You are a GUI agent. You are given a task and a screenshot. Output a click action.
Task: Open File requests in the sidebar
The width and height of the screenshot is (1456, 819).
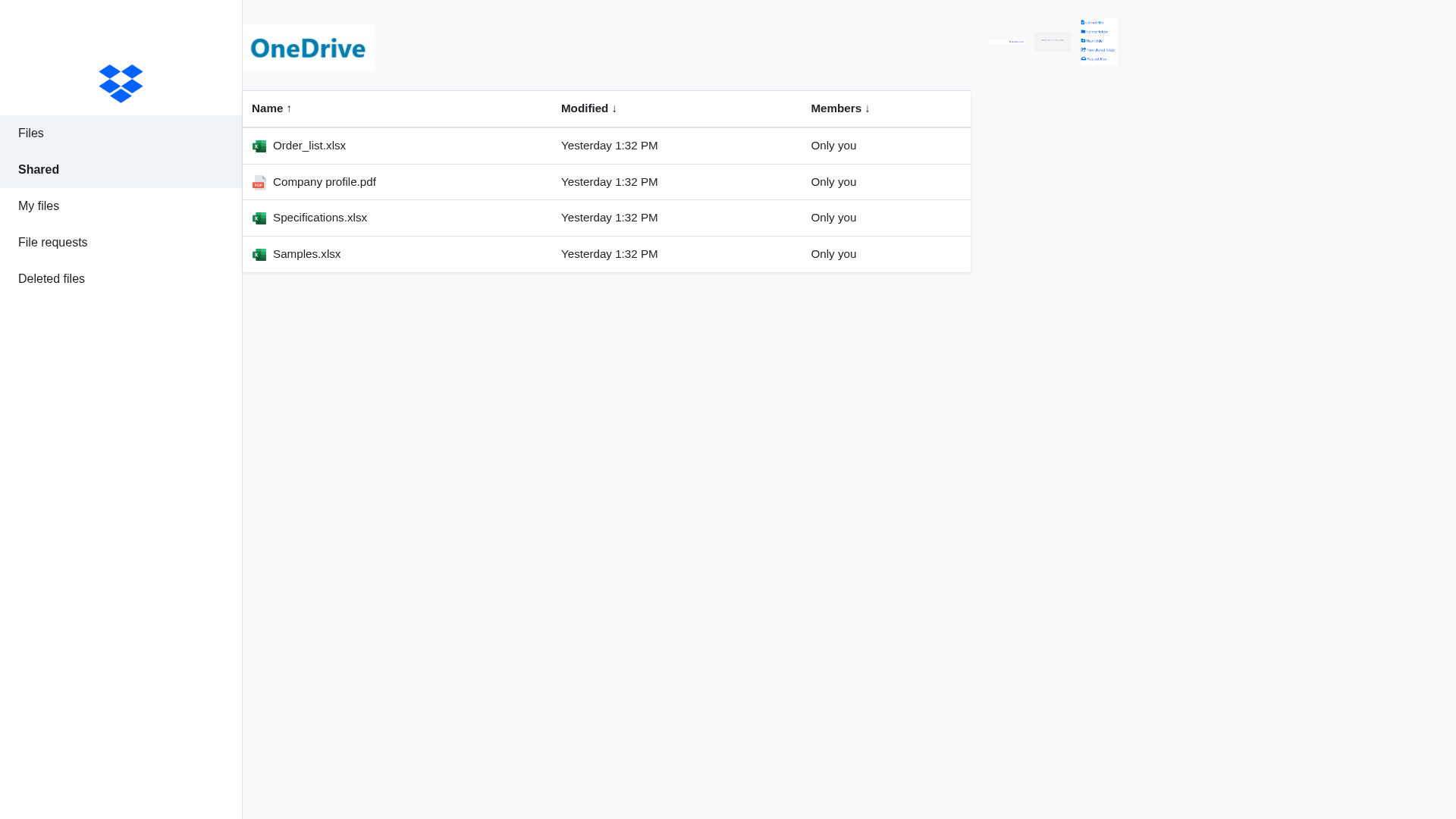[x=121, y=243]
